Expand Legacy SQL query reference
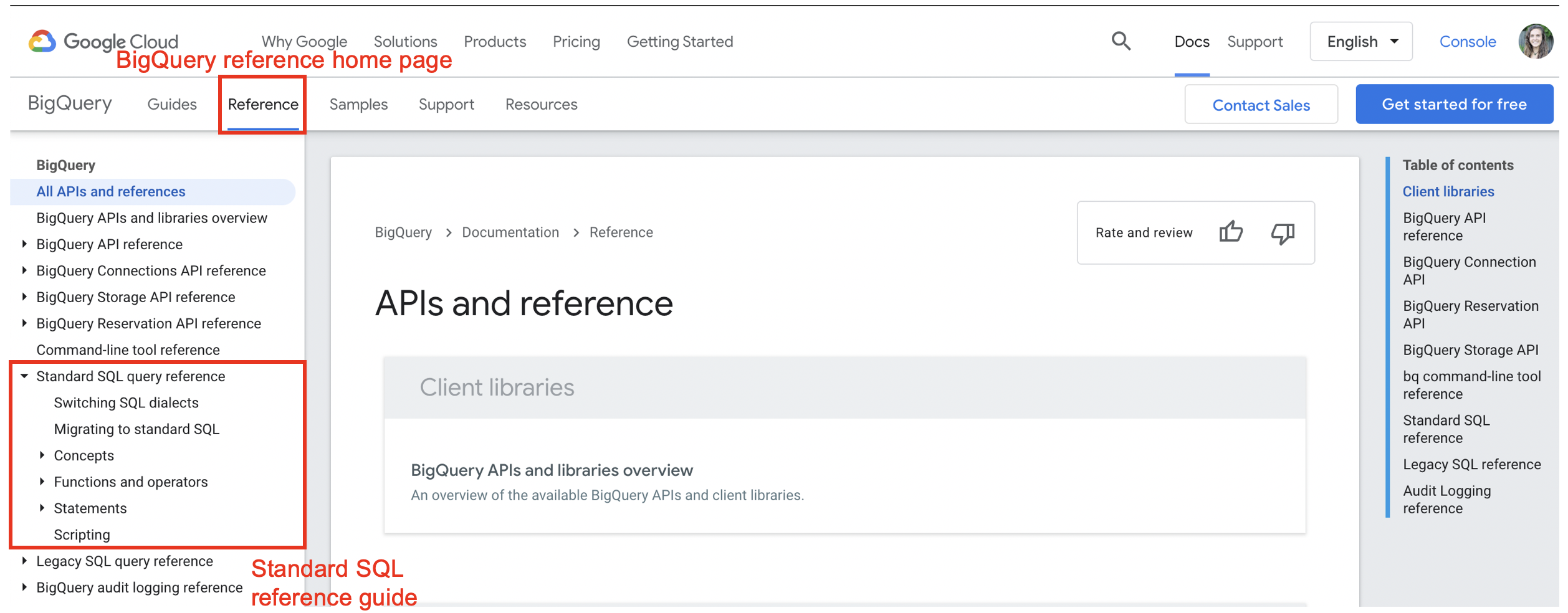This screenshot has height=613, width=1568. pyautogui.click(x=24, y=561)
